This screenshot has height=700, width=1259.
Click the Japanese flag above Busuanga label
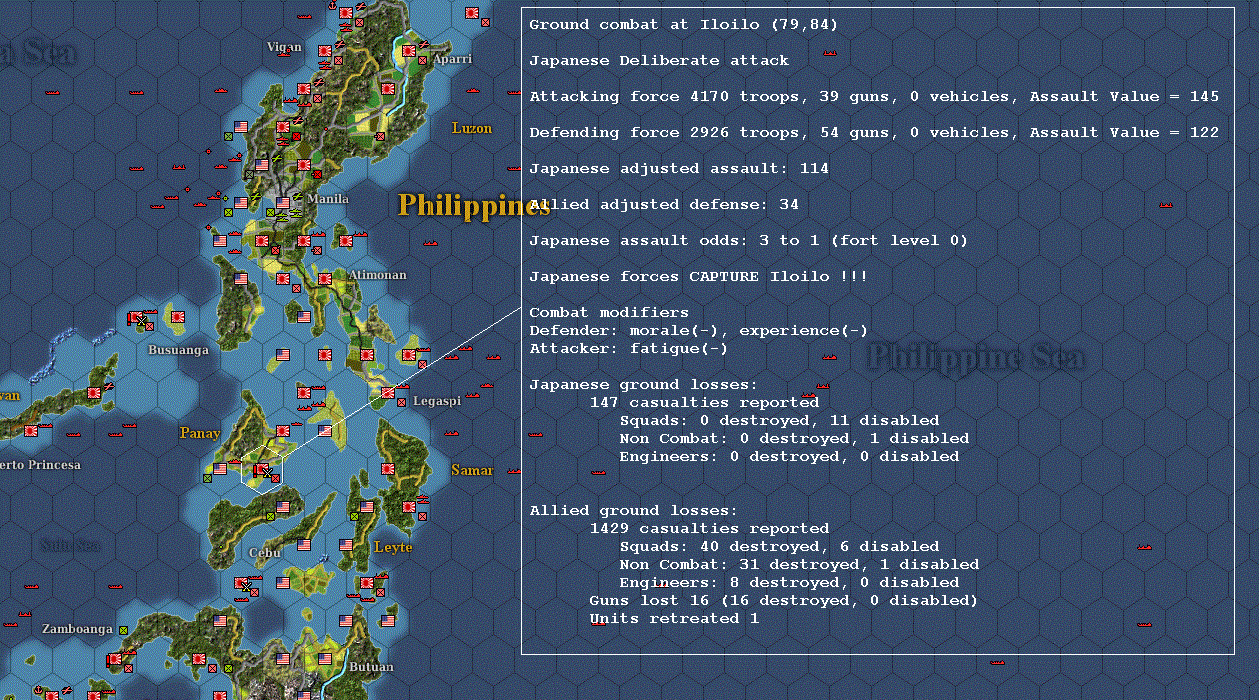179,318
